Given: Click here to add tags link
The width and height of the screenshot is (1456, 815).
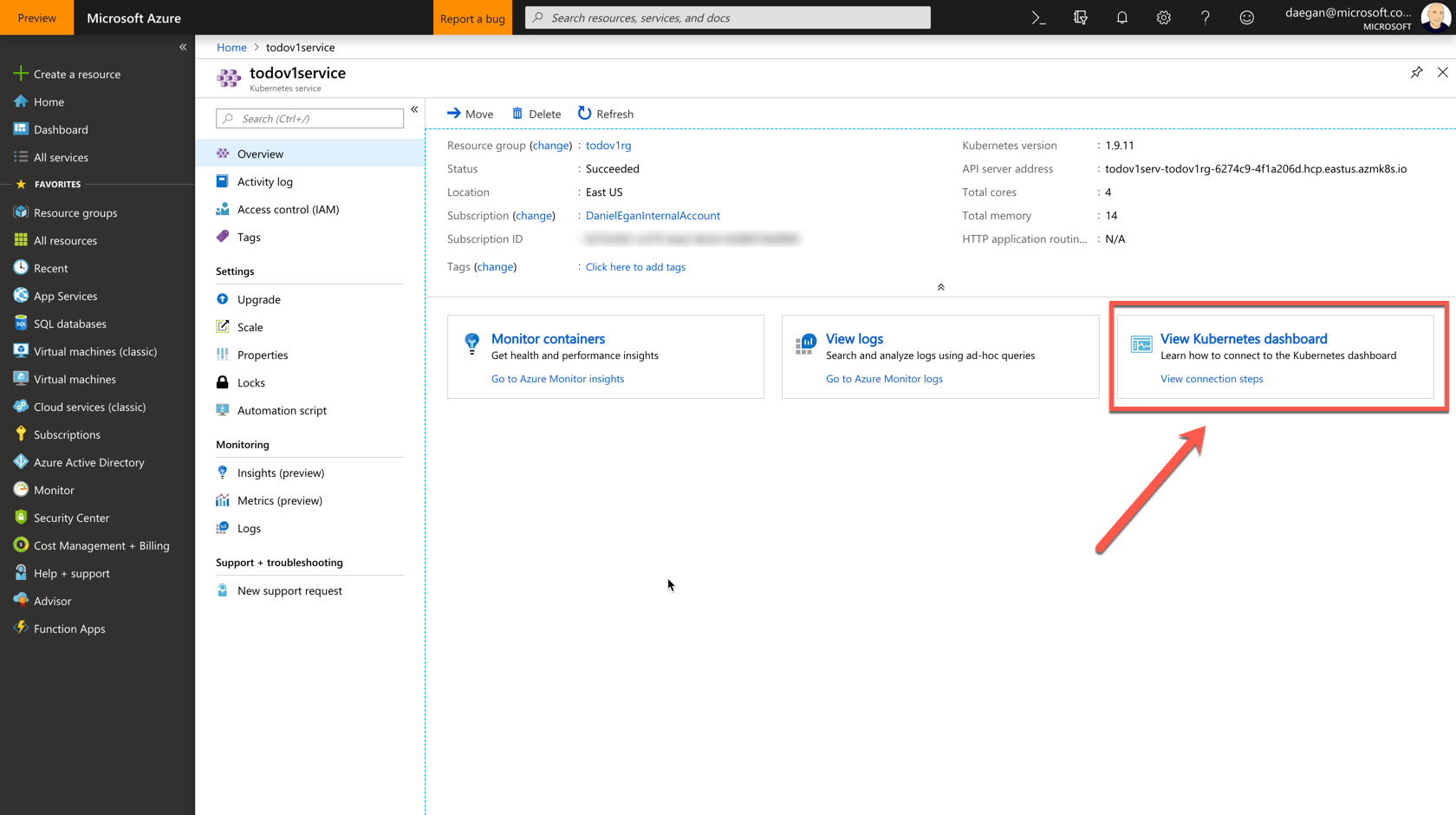Looking at the screenshot, I should pos(635,266).
